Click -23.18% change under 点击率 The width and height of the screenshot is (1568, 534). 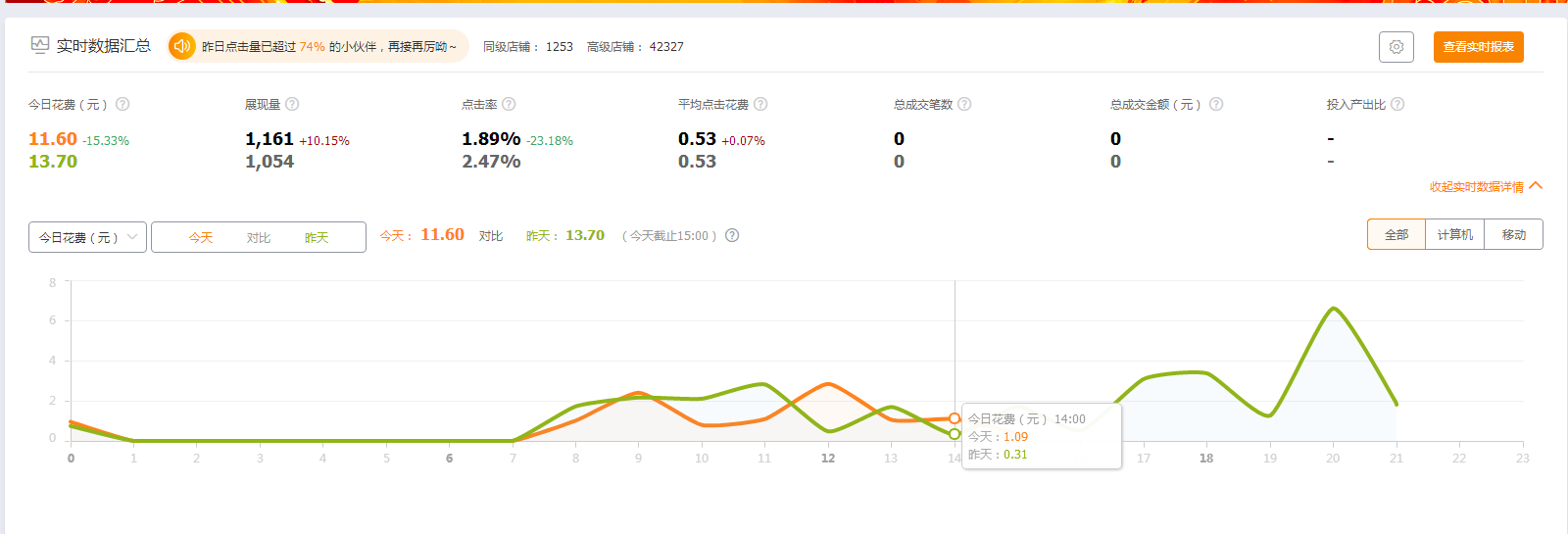550,141
